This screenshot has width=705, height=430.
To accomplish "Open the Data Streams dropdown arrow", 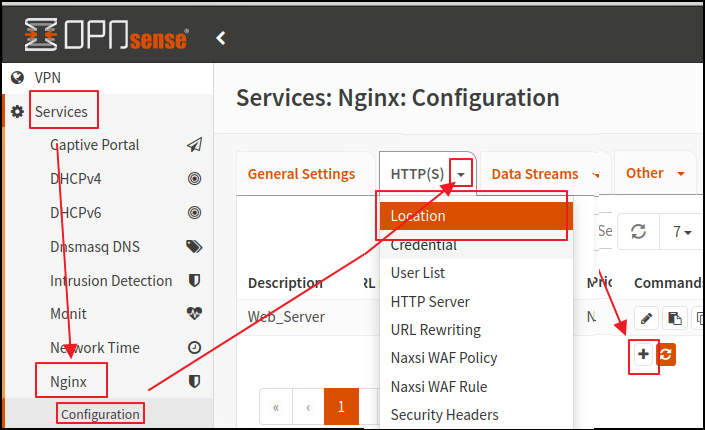I will pos(596,175).
